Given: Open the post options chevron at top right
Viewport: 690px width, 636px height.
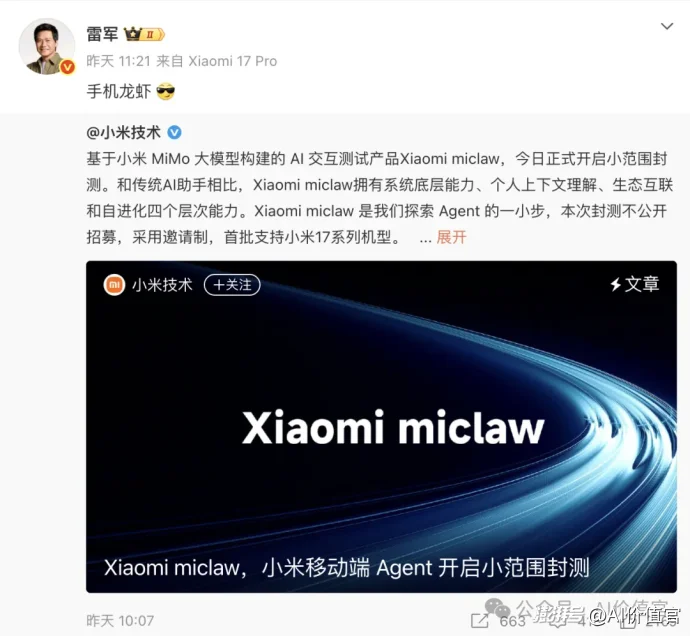Looking at the screenshot, I should pos(667,26).
